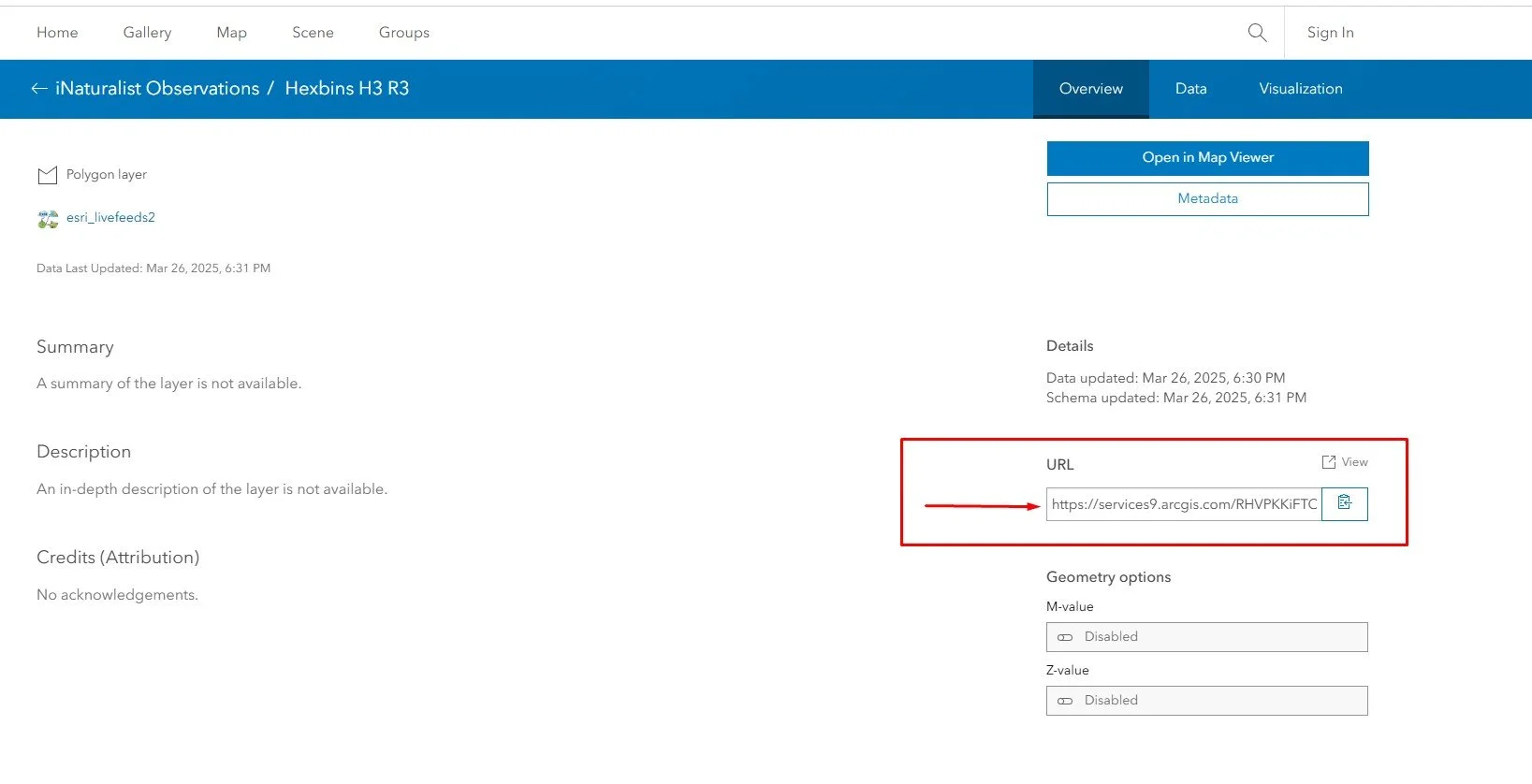
Task: Open Scene from the top navigation
Action: pyautogui.click(x=313, y=33)
